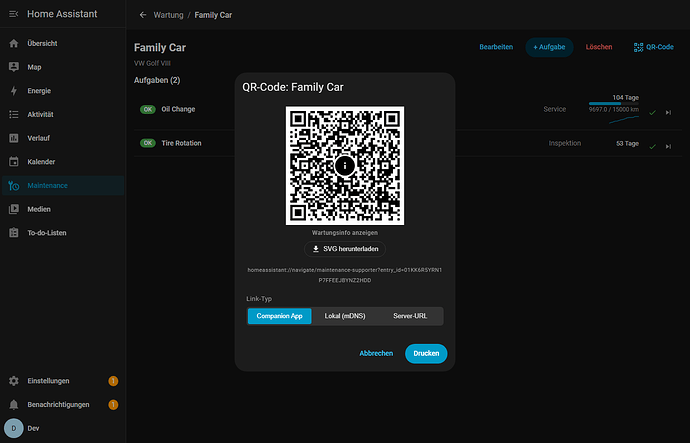Click 'Wartungsinfo anzeigen' caption
Viewport: 690px width, 443px height.
[x=345, y=233]
